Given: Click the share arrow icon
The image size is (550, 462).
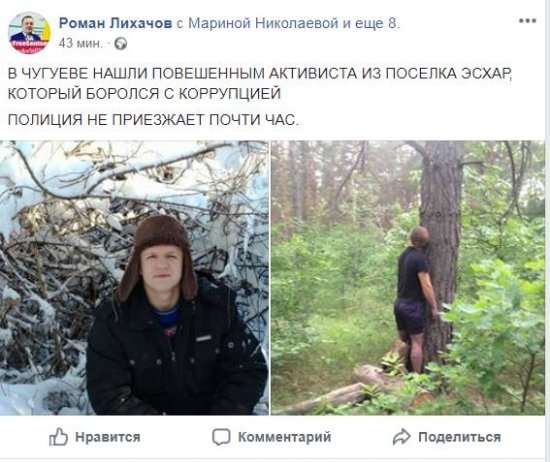Looking at the screenshot, I should click(401, 437).
